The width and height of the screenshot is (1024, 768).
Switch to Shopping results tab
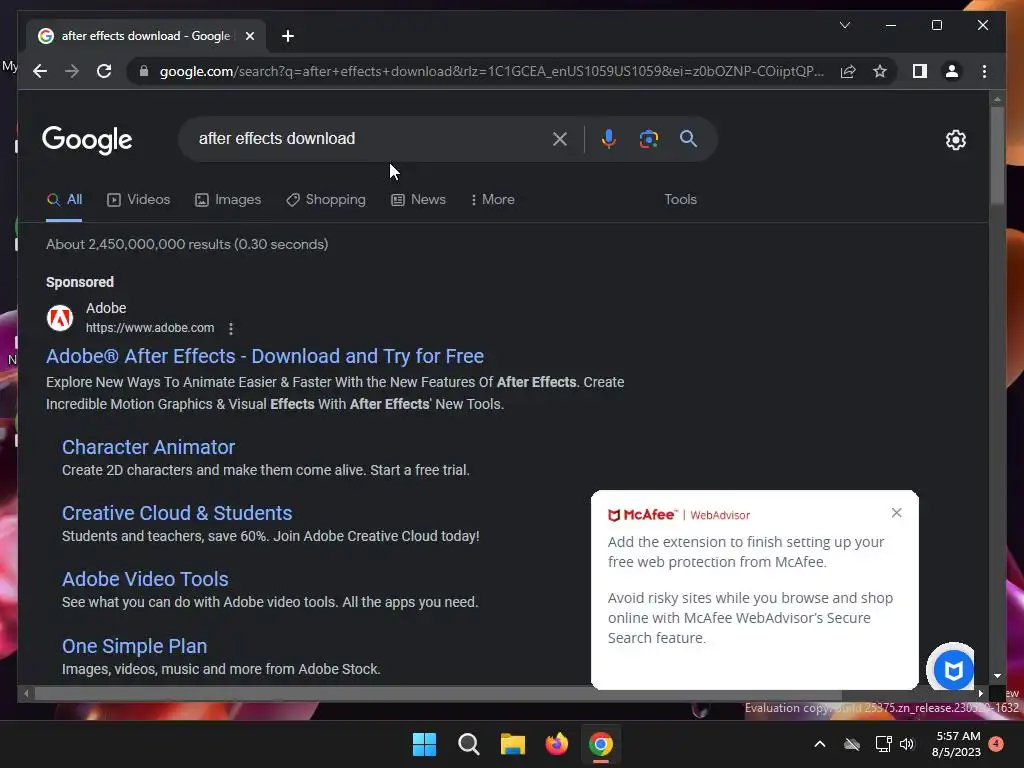[x=326, y=200]
